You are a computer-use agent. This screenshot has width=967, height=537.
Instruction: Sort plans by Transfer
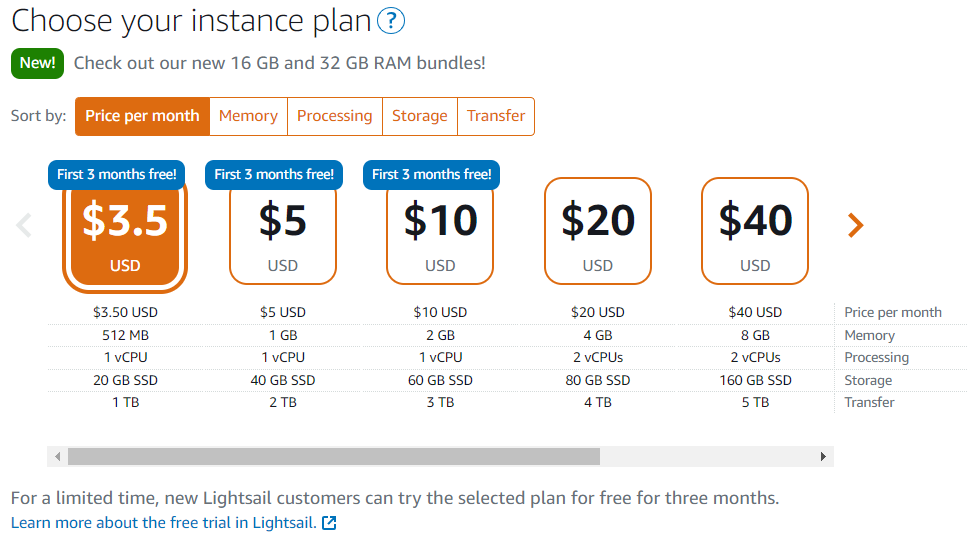pos(496,116)
